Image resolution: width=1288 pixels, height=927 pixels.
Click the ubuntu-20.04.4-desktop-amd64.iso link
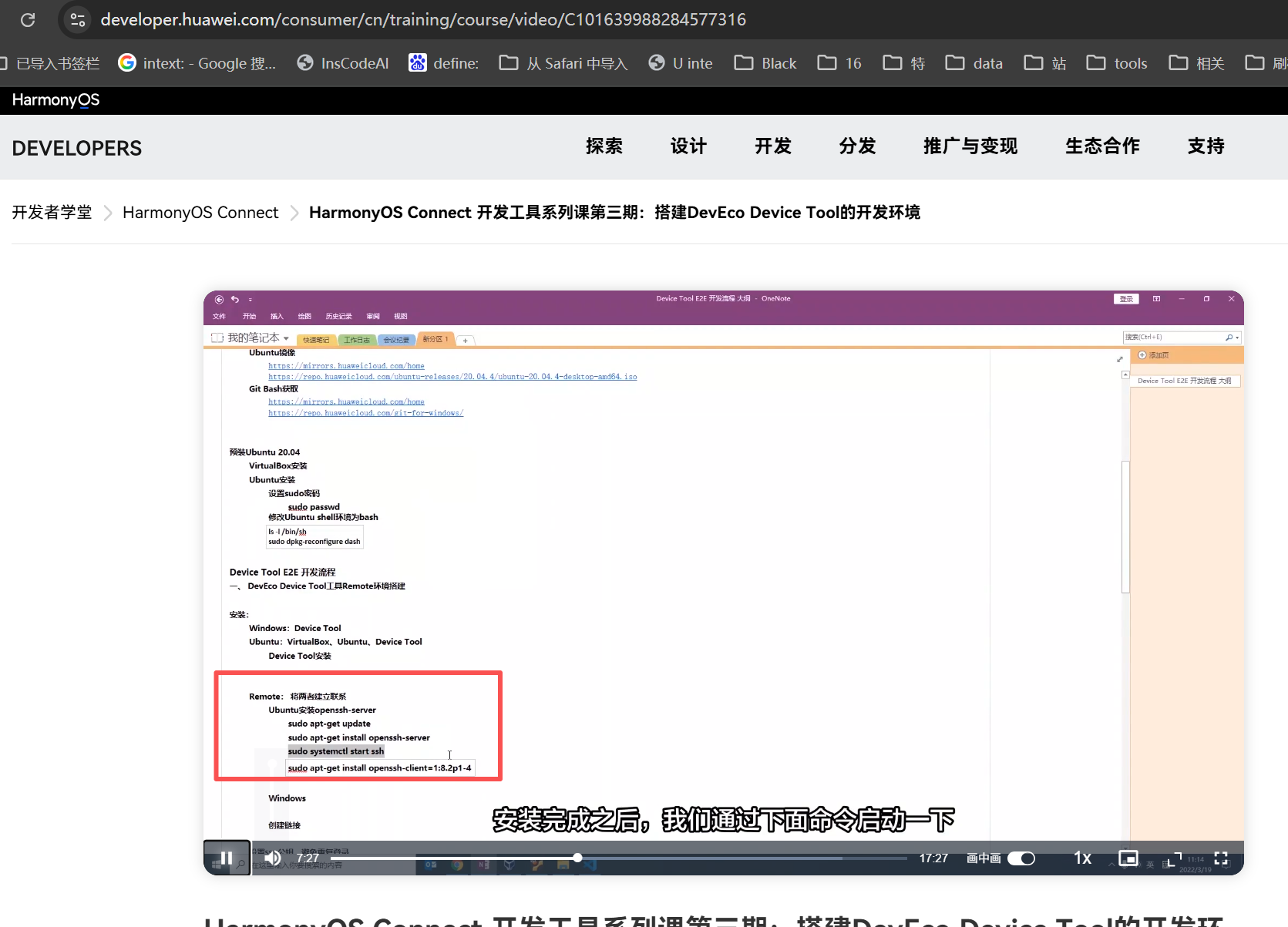(x=452, y=377)
